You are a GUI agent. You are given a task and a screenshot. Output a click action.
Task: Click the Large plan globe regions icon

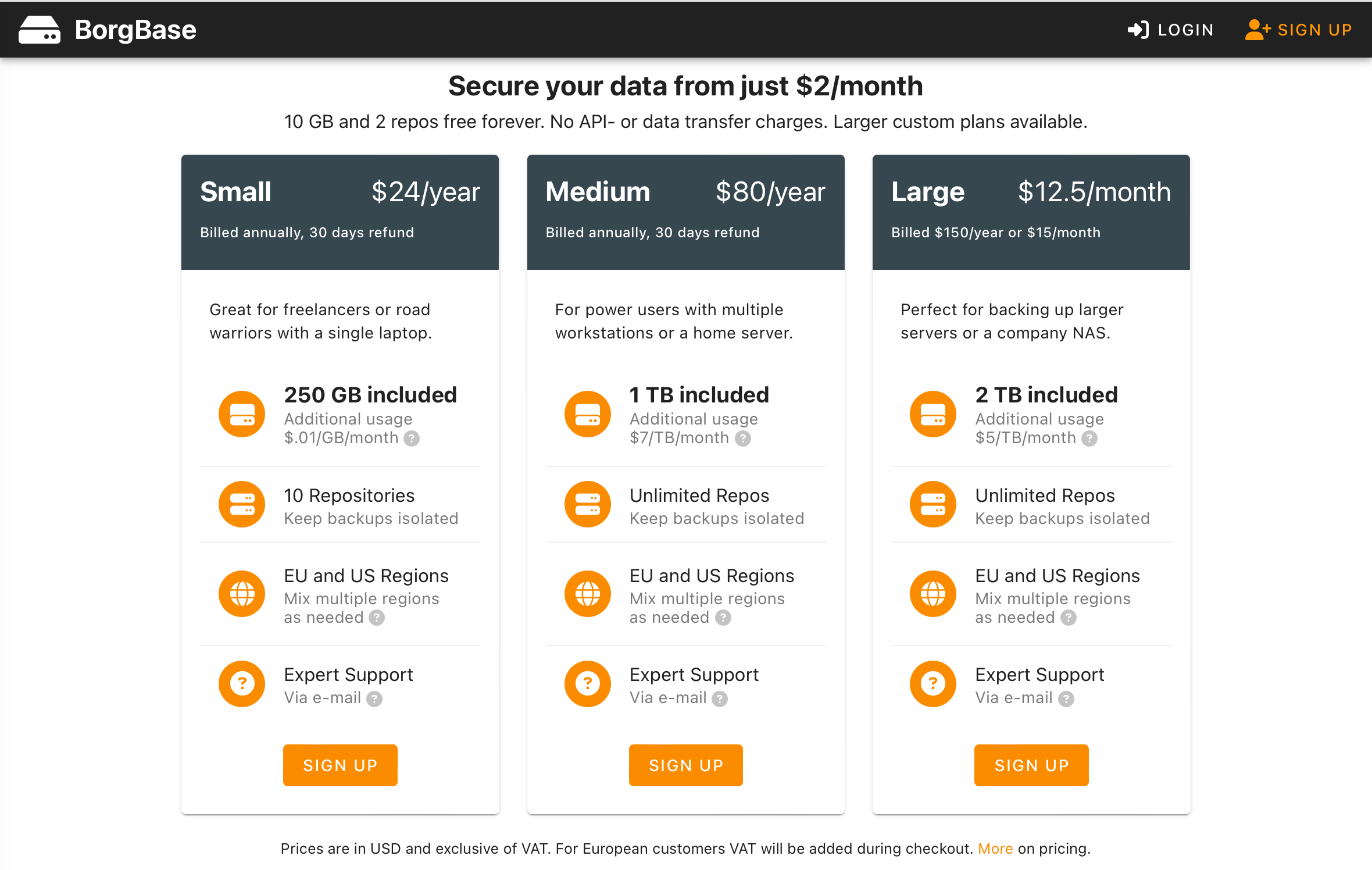[x=932, y=594]
